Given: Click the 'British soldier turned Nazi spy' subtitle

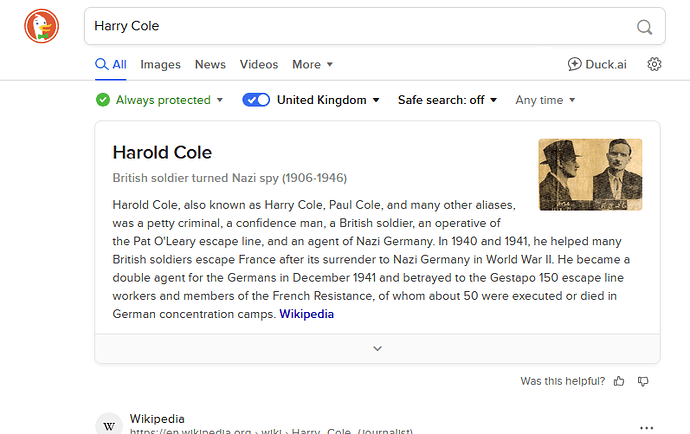Looking at the screenshot, I should [x=230, y=178].
